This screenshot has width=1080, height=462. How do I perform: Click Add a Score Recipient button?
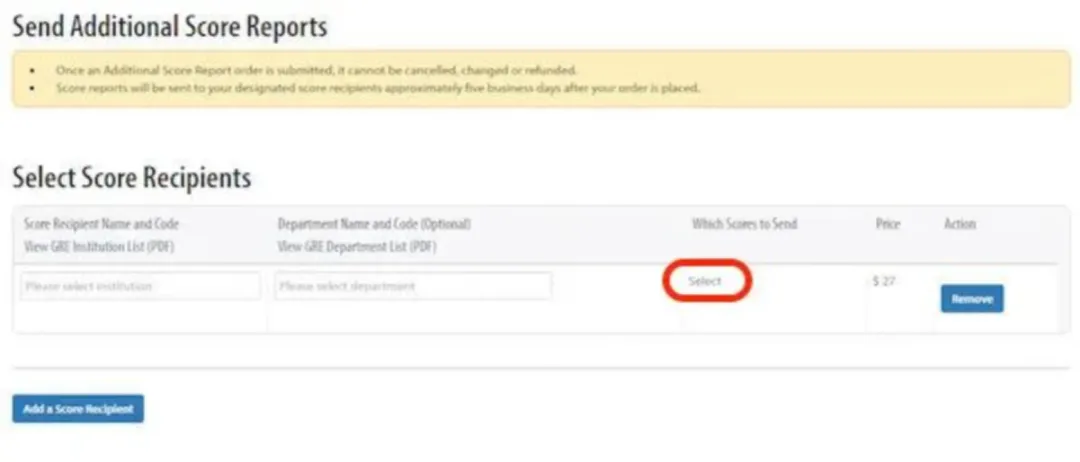(x=78, y=409)
